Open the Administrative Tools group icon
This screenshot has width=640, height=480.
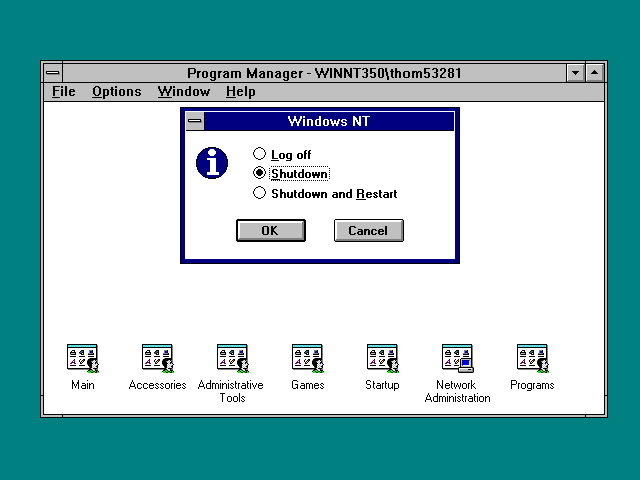[x=231, y=358]
